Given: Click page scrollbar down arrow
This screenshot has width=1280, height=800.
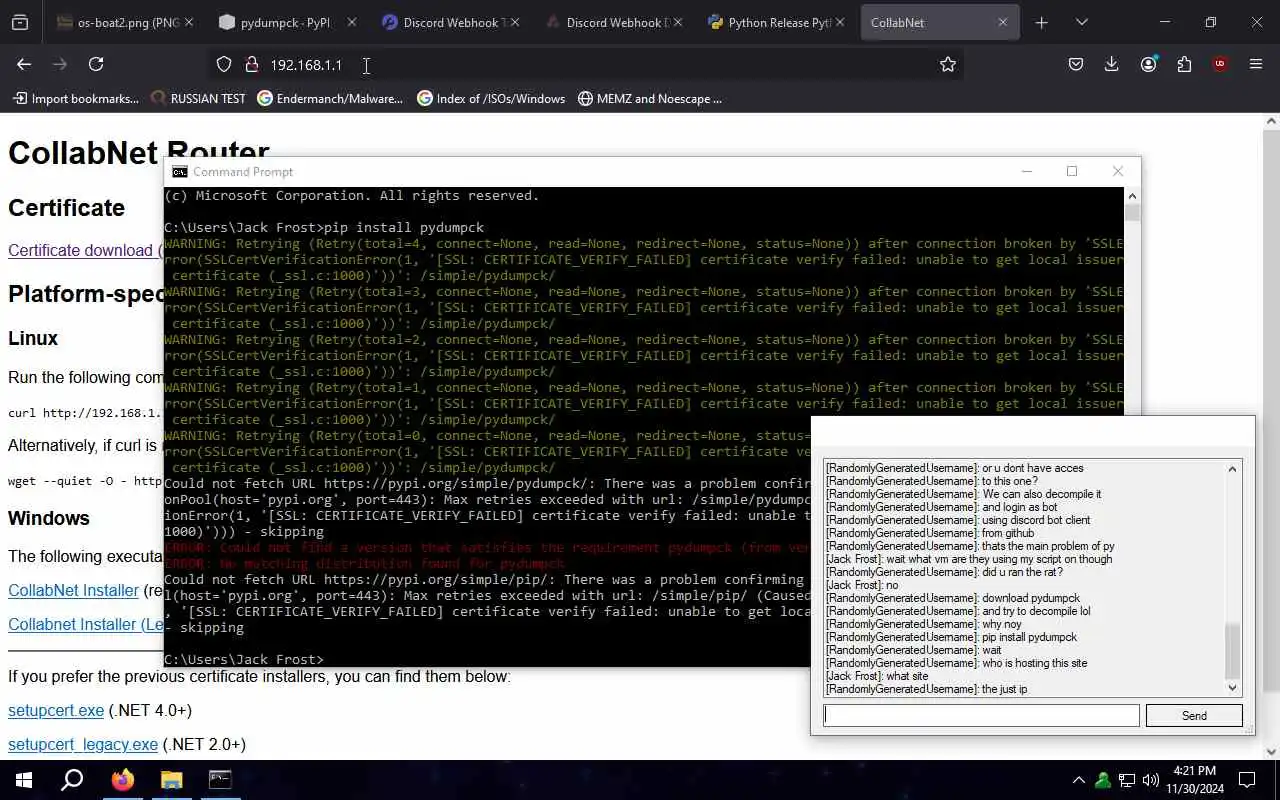Looking at the screenshot, I should tap(1271, 751).
